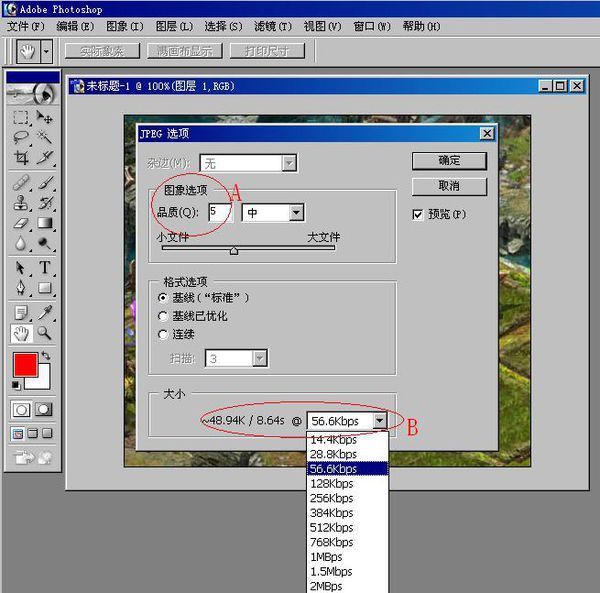
Task: Select the Slice tool
Action: (x=44, y=158)
